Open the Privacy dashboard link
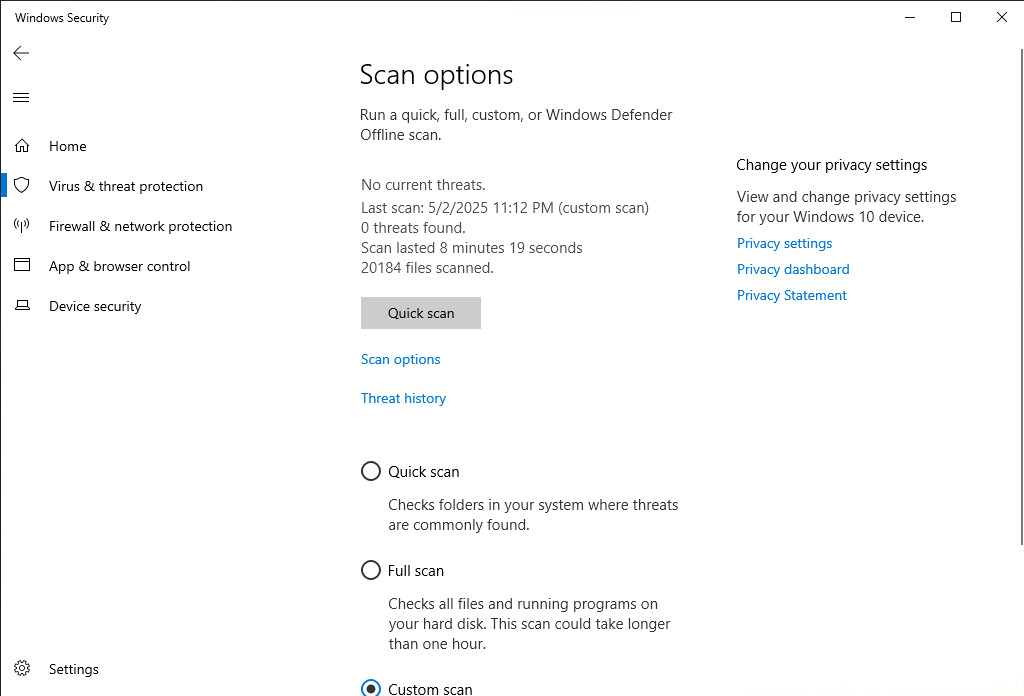Image resolution: width=1024 pixels, height=696 pixels. [793, 270]
